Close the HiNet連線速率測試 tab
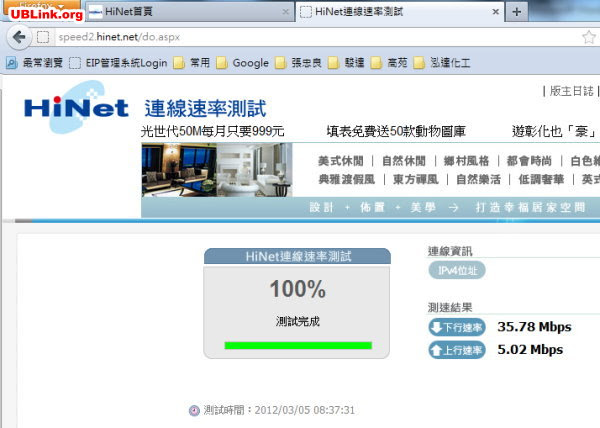Viewport: 600px width, 428px height. click(496, 12)
